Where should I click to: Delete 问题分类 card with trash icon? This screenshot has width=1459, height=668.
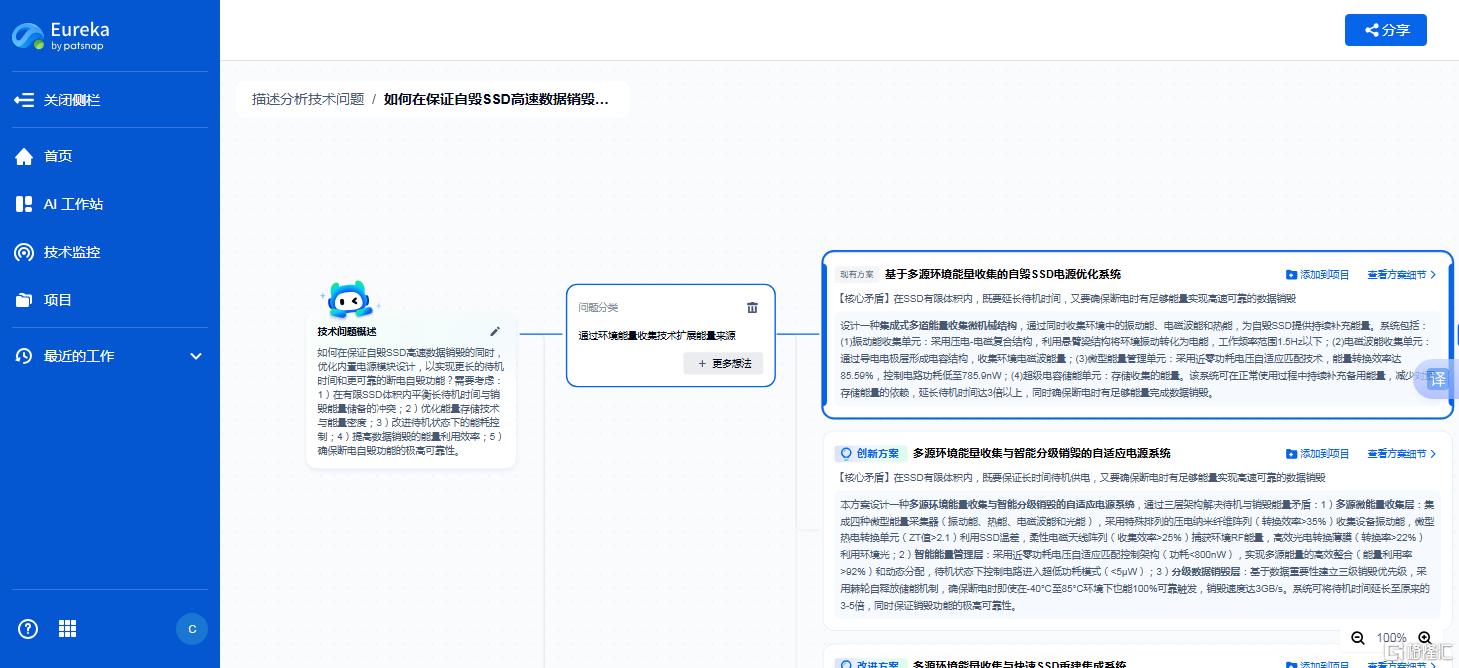[x=753, y=307]
